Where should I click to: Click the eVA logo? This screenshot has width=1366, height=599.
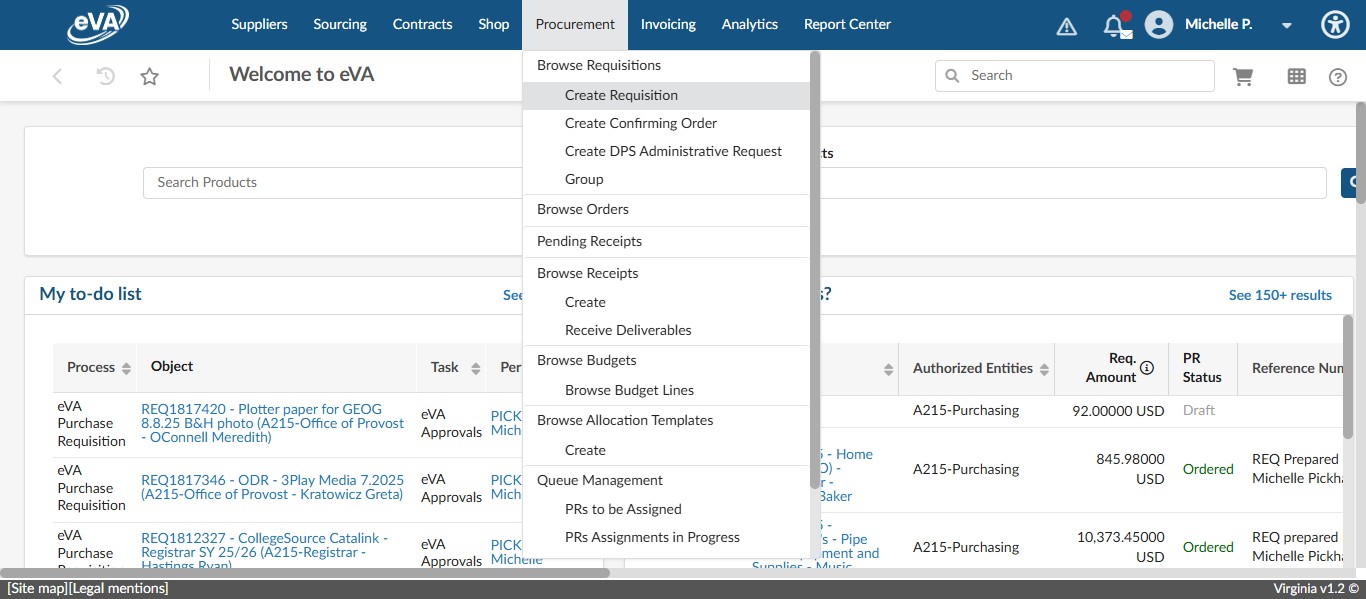[98, 25]
